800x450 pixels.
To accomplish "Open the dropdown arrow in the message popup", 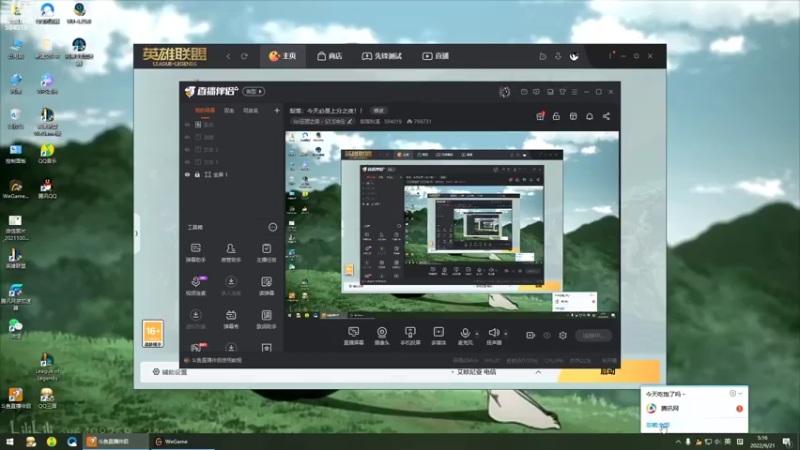I will [x=740, y=393].
